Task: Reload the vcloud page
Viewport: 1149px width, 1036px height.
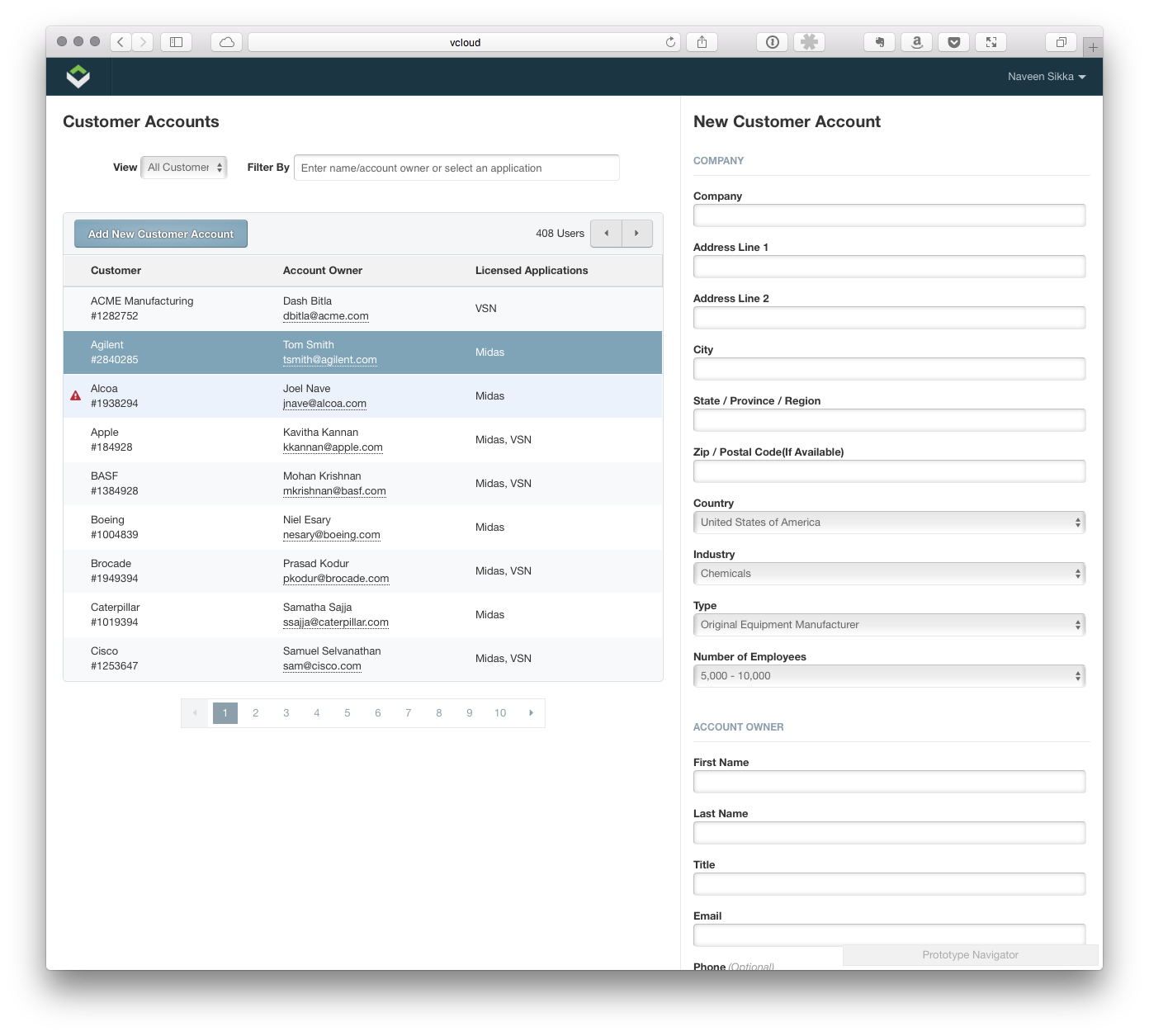Action: (x=670, y=42)
